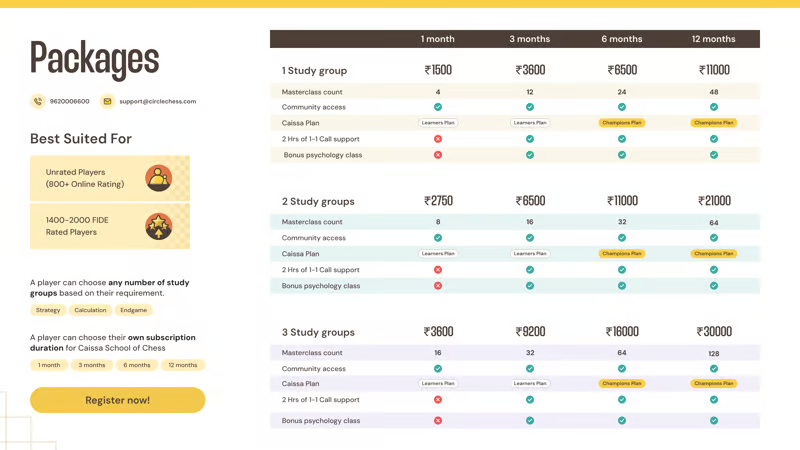Click the Unrated Players avatar icon

[158, 178]
